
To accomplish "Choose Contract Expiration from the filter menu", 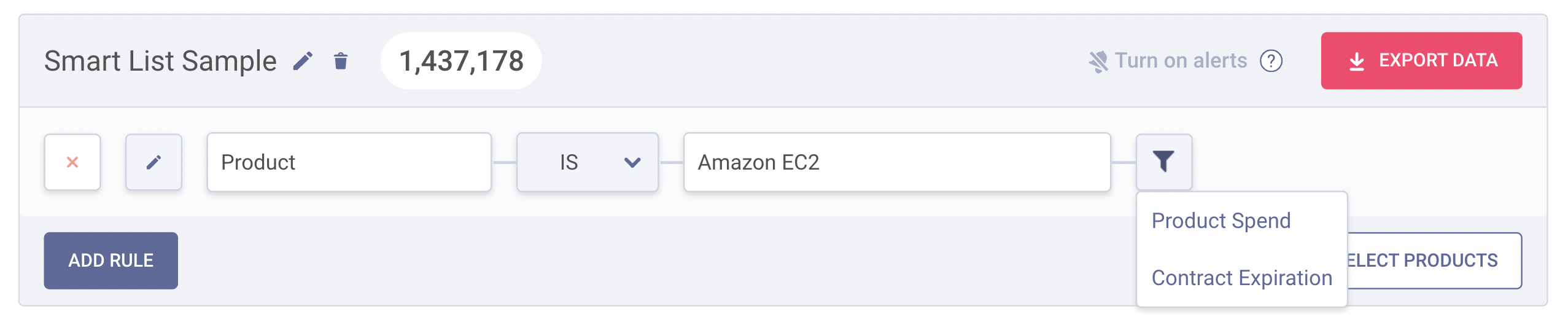I will [x=1241, y=278].
